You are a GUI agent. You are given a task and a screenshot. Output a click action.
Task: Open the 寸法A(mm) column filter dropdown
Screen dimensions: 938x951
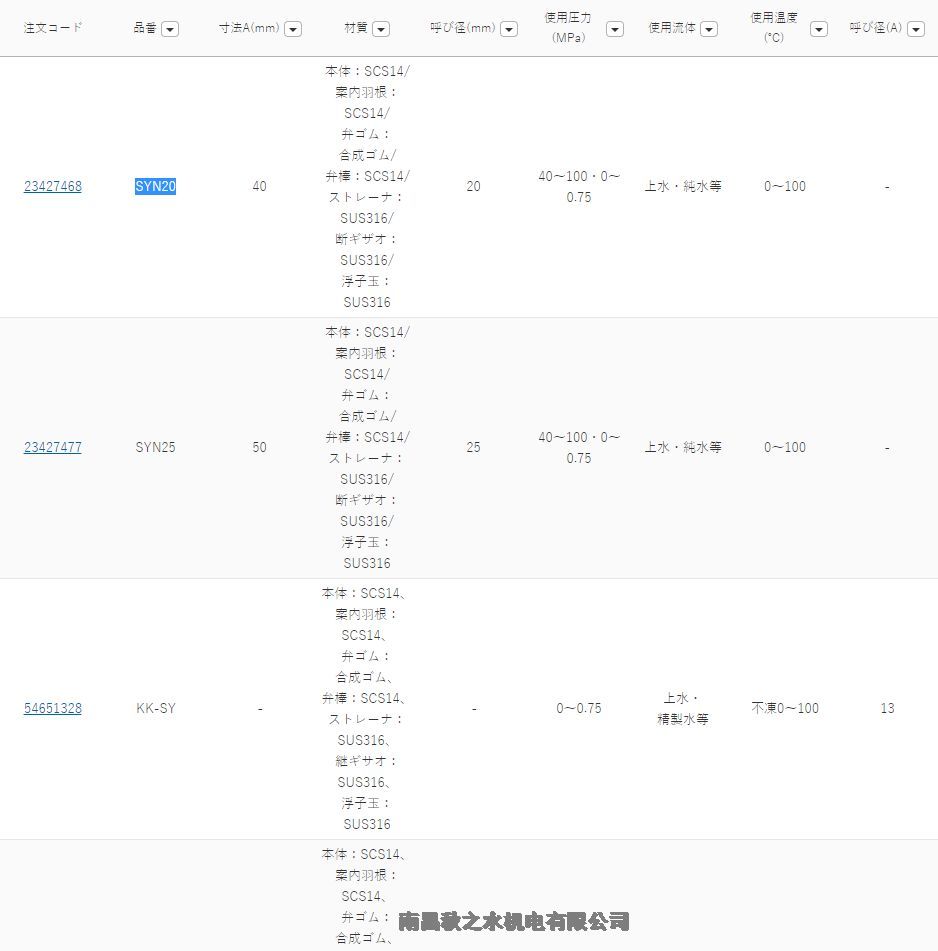293,29
